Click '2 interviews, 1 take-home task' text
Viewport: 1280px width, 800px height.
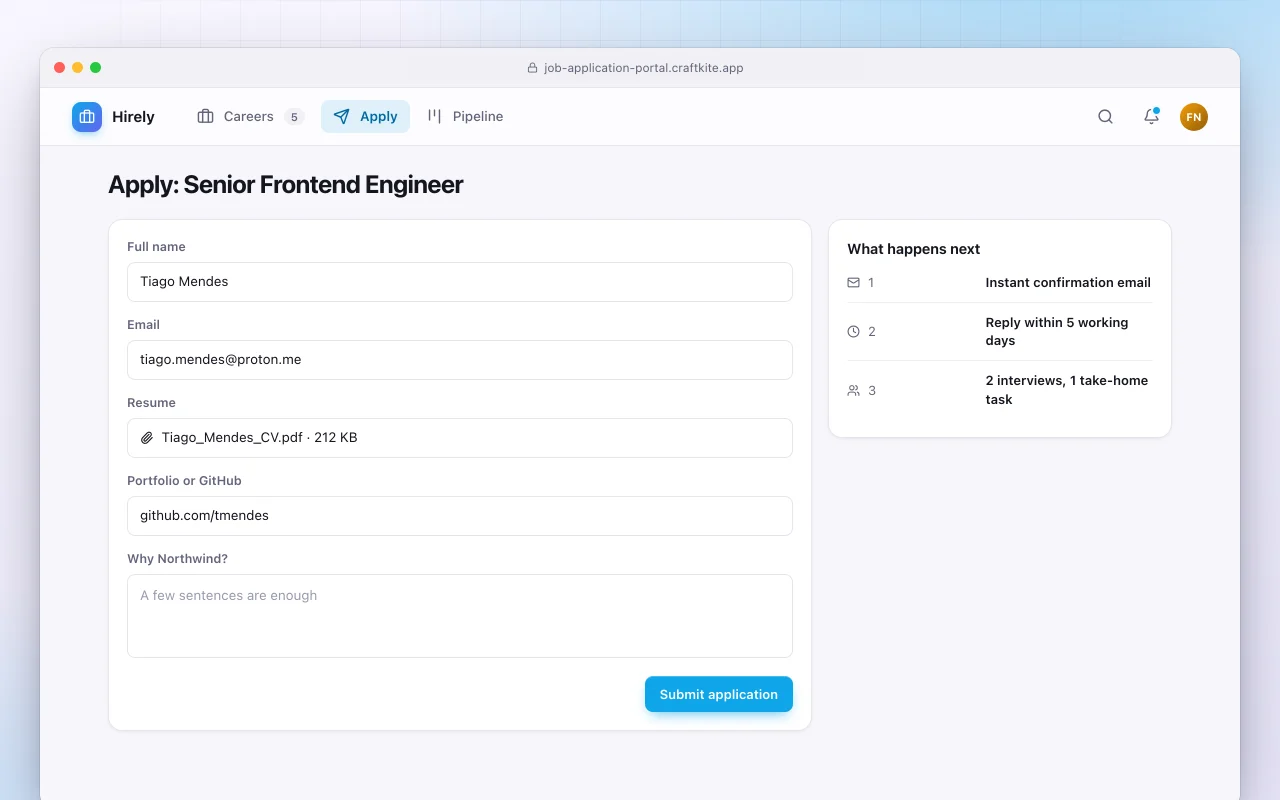1067,390
